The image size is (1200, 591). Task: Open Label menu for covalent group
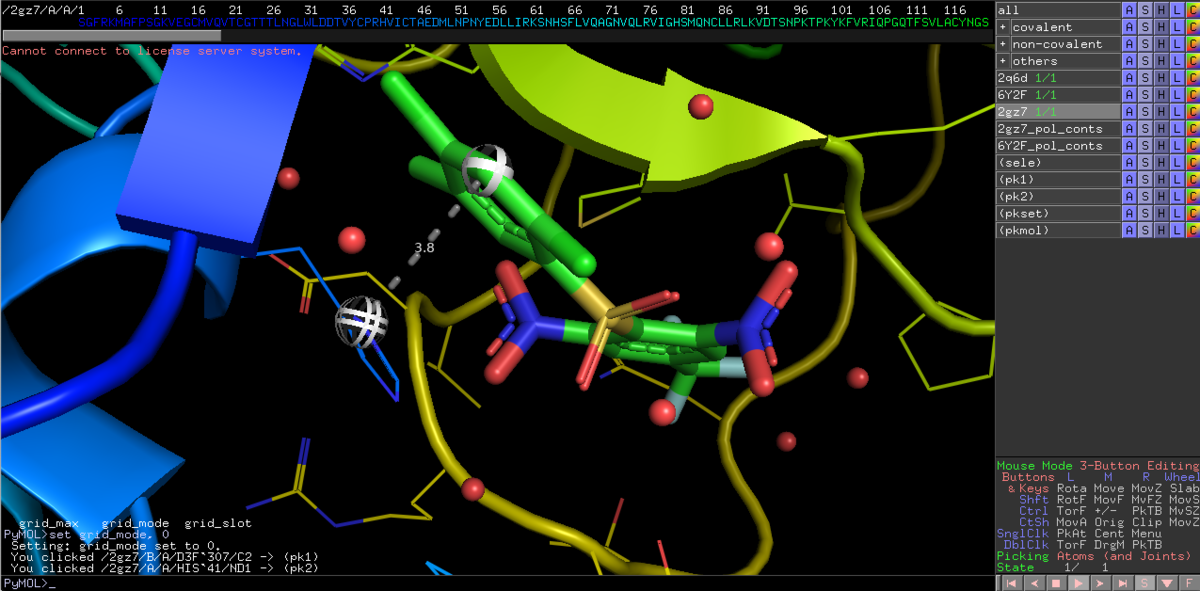pos(1177,27)
